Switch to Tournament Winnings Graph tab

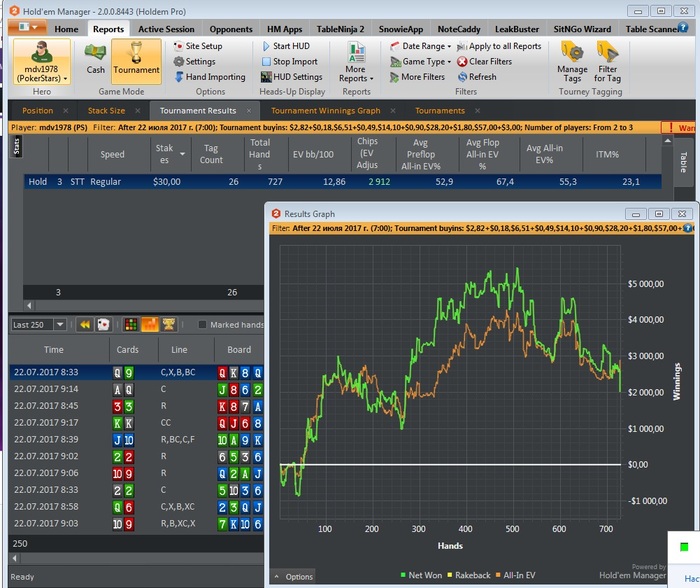click(x=325, y=111)
